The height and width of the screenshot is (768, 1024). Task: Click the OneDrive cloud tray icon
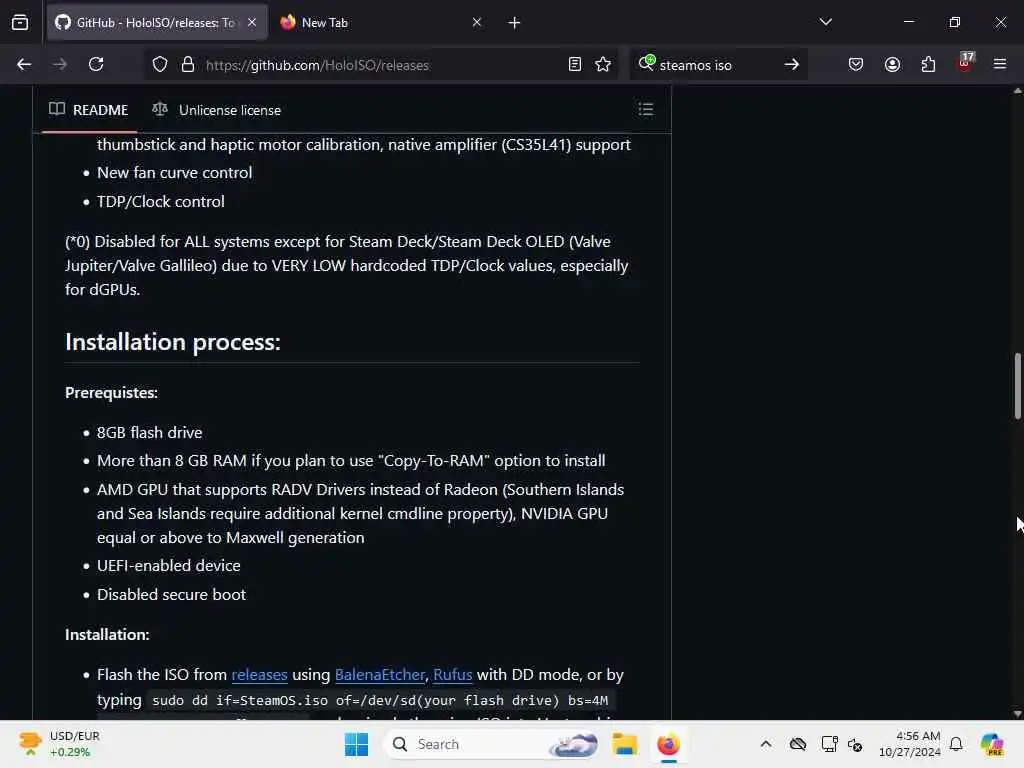797,744
